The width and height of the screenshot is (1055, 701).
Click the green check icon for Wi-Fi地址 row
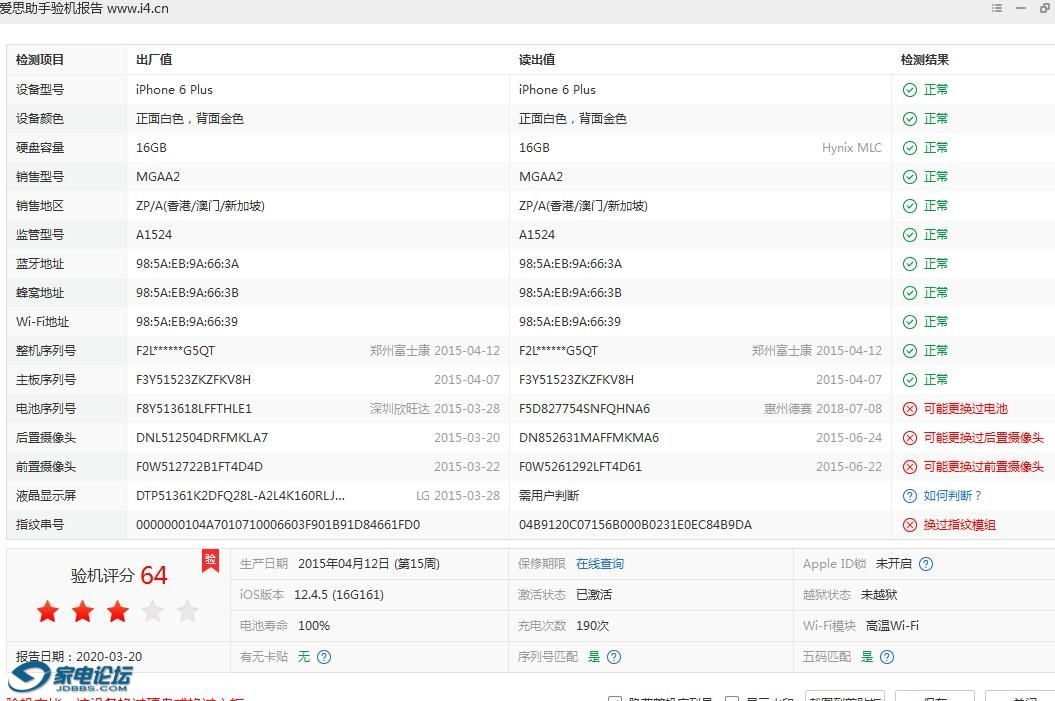point(910,322)
